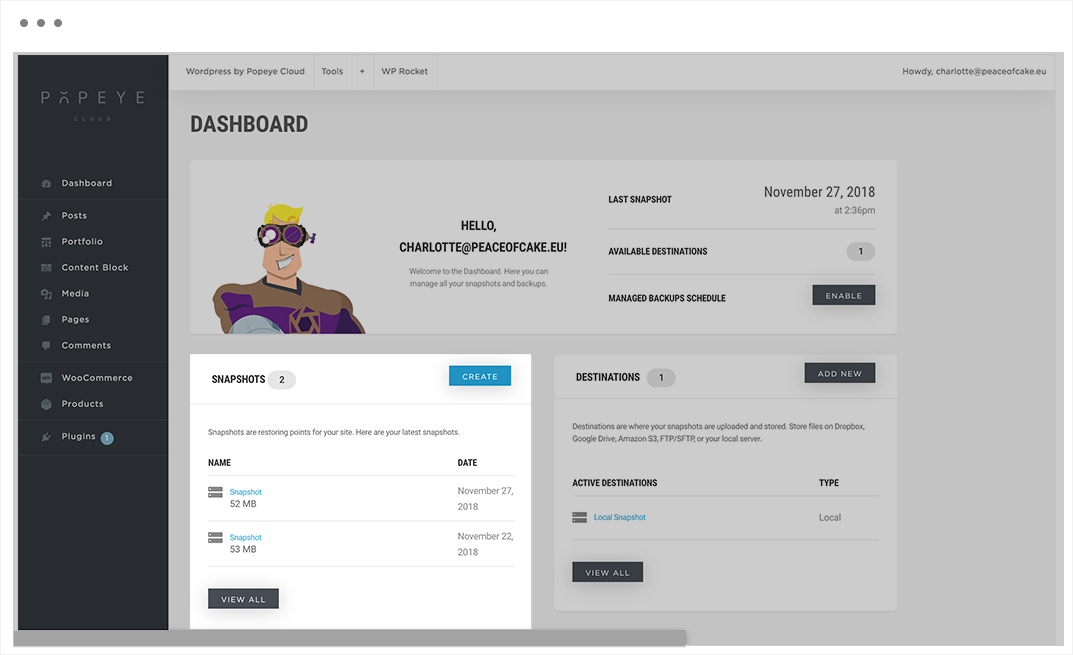
Task: Click the Active Destinations column header
Action: click(615, 483)
